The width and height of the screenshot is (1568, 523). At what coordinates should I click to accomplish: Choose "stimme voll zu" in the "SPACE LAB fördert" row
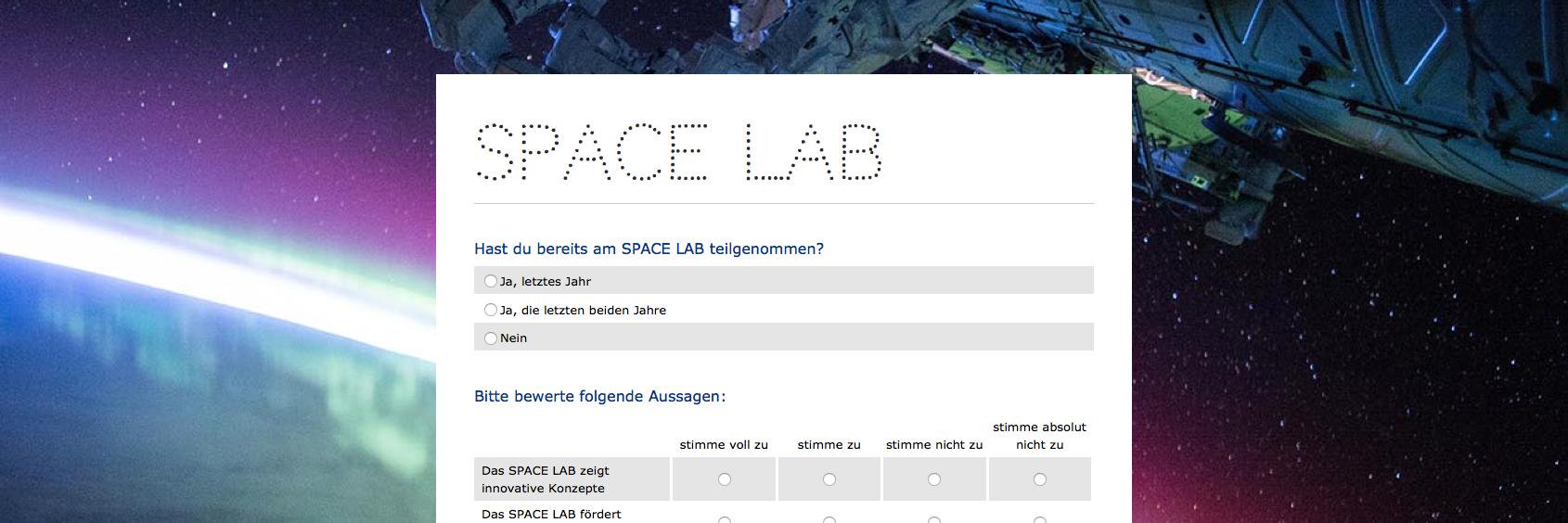[725, 519]
